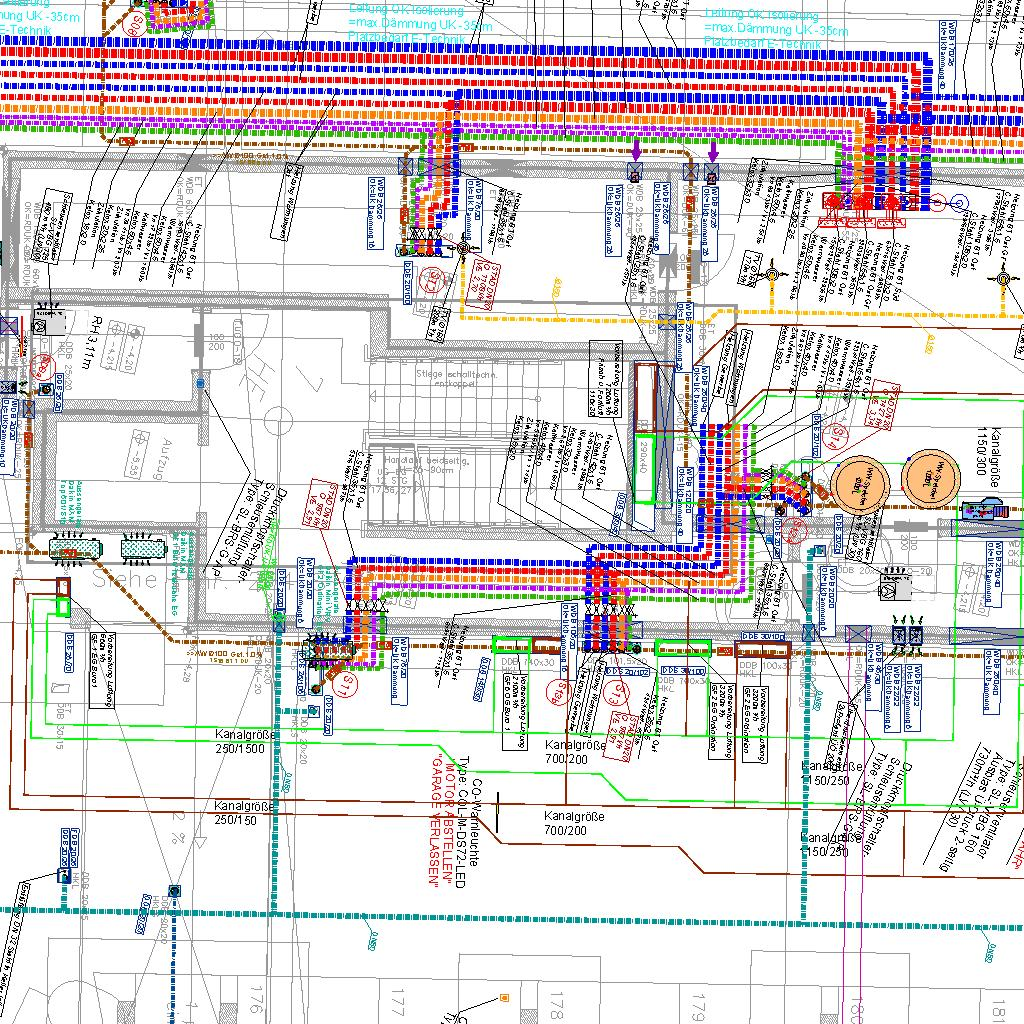Viewport: 1024px width, 1024px height.
Task: Click the left green hatched equipment block
Action: (76, 548)
